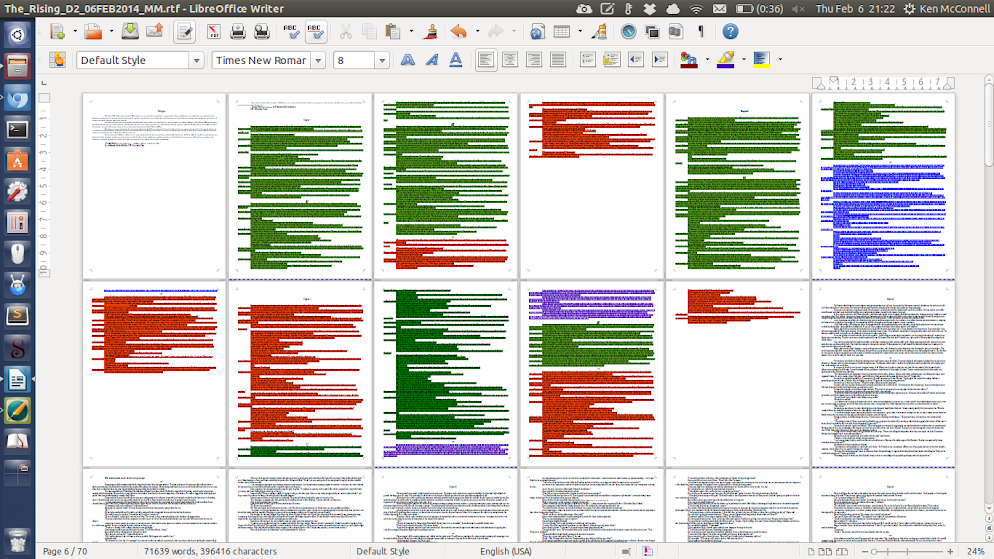Viewport: 994px width, 559px height.
Task: Insert a table with the Table icon
Action: click(x=562, y=32)
